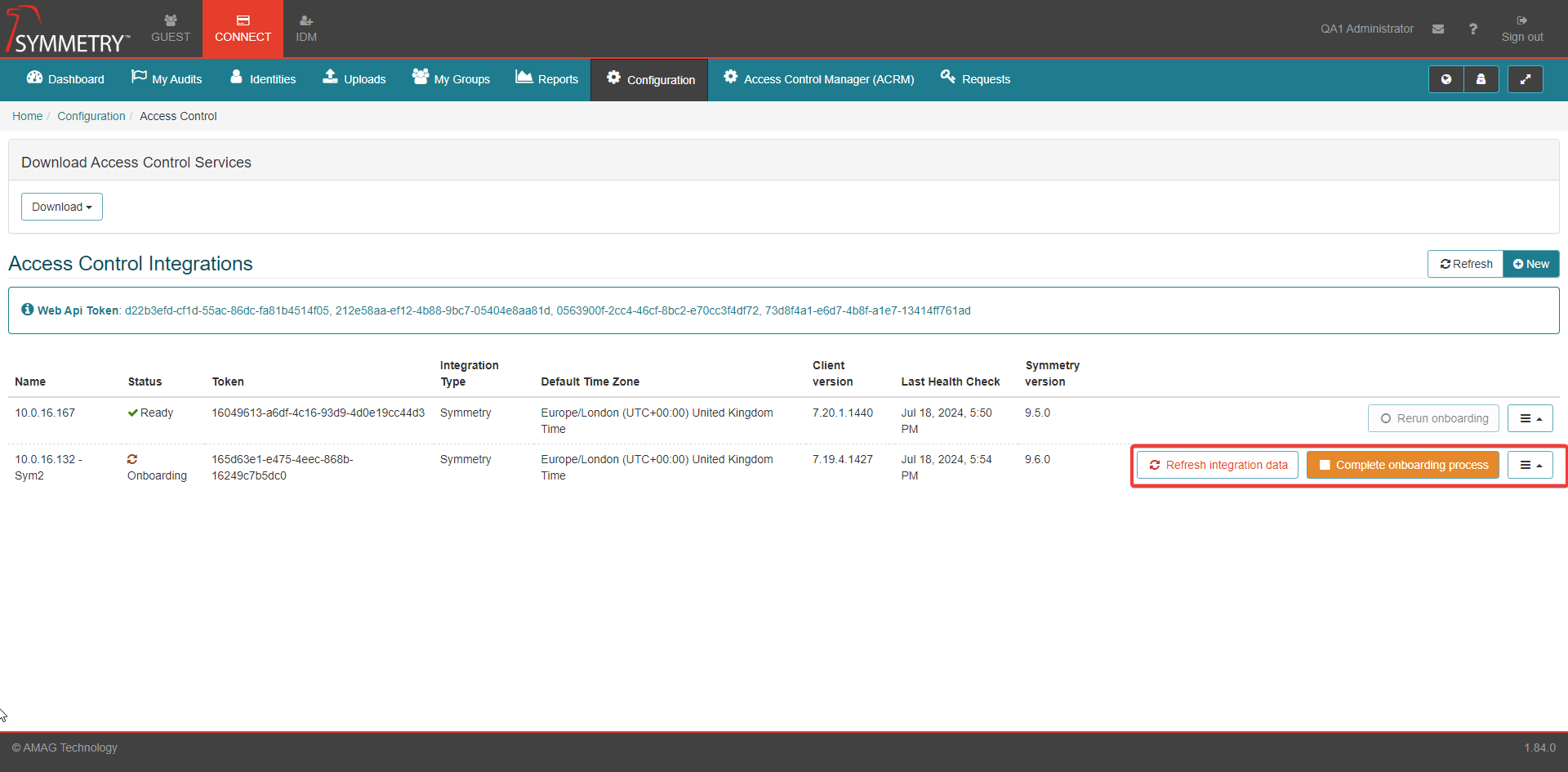This screenshot has height=772, width=1568.
Task: Refresh the integrations list
Action: (x=1466, y=264)
